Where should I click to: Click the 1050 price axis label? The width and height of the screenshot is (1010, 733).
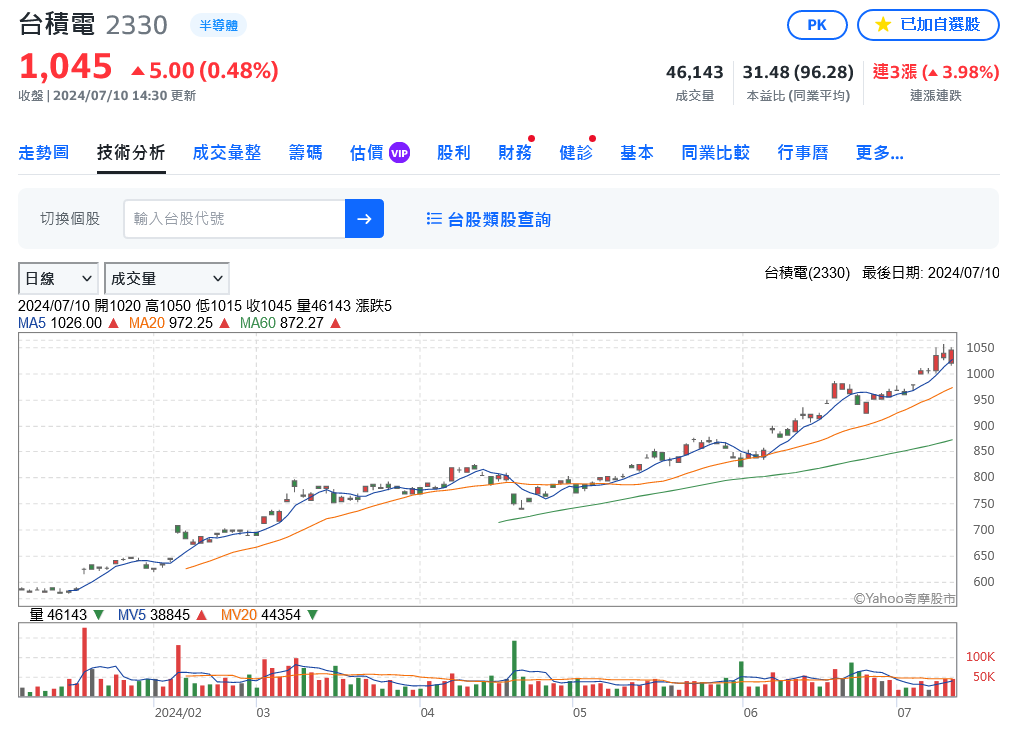point(980,348)
